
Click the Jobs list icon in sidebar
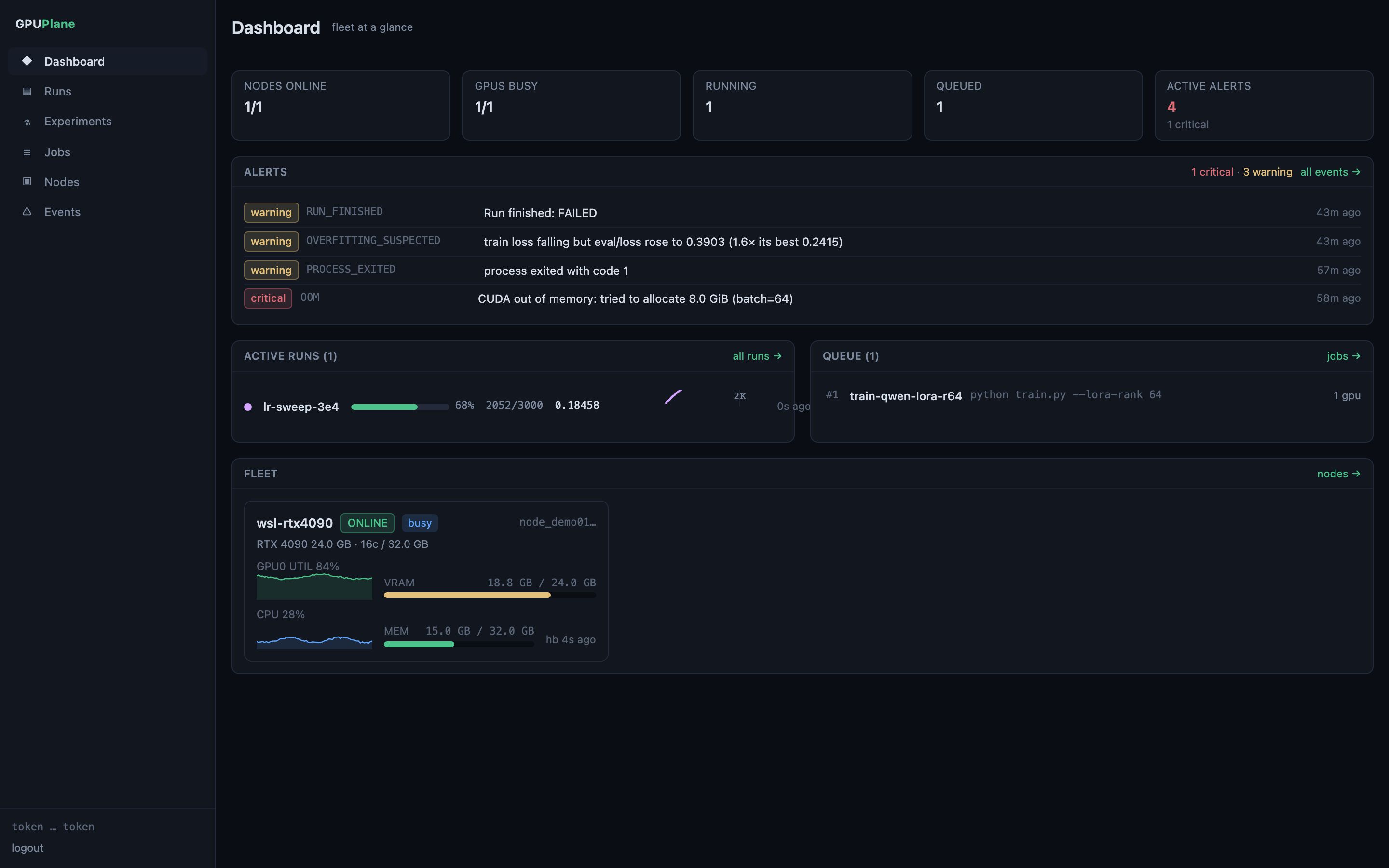point(27,152)
